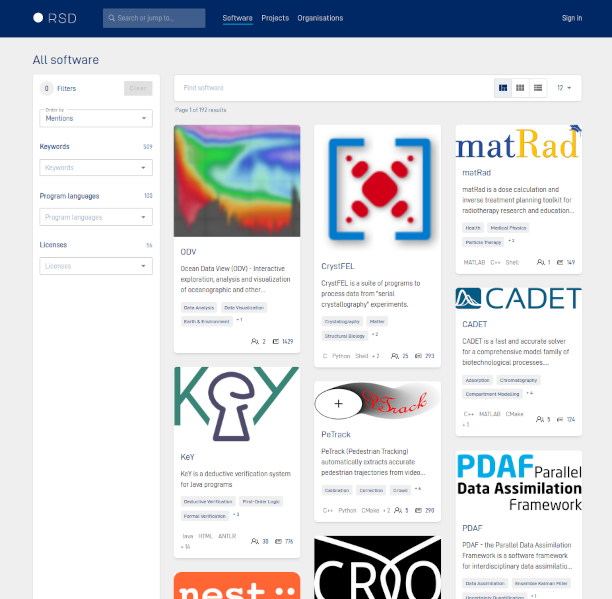Open the PDAF software title
The height and width of the screenshot is (599, 612).
coord(472,528)
